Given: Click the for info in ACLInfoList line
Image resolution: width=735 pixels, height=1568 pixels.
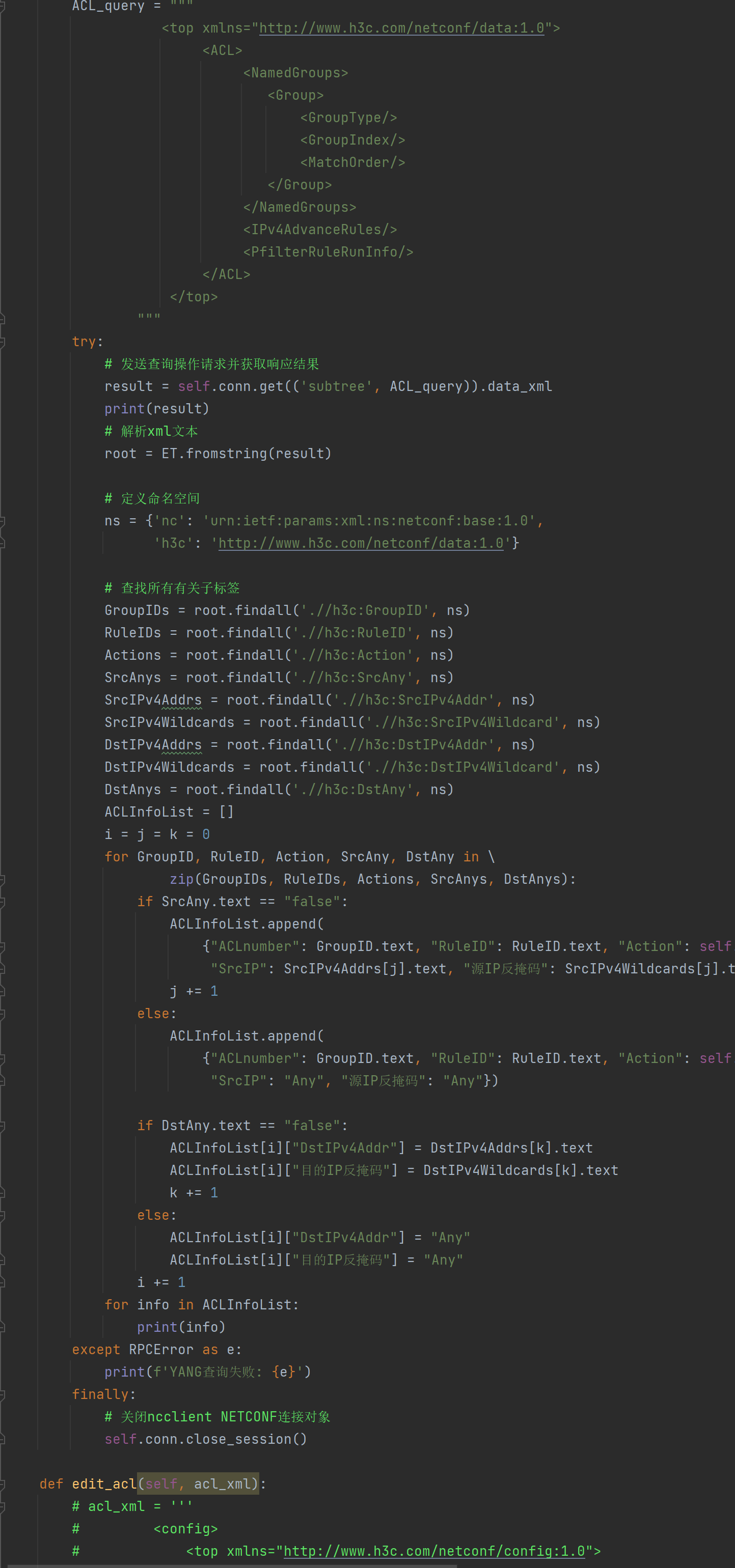Looking at the screenshot, I should pos(202,1305).
